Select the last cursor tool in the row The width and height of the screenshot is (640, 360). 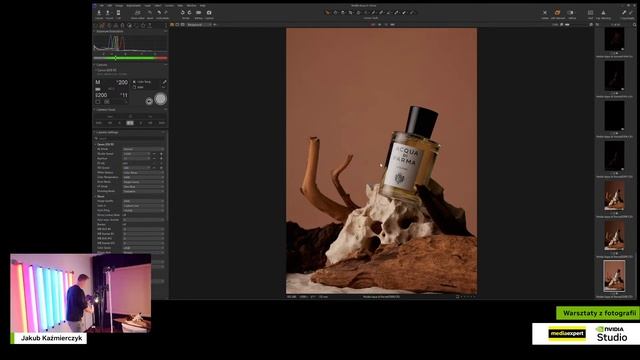(x=412, y=13)
